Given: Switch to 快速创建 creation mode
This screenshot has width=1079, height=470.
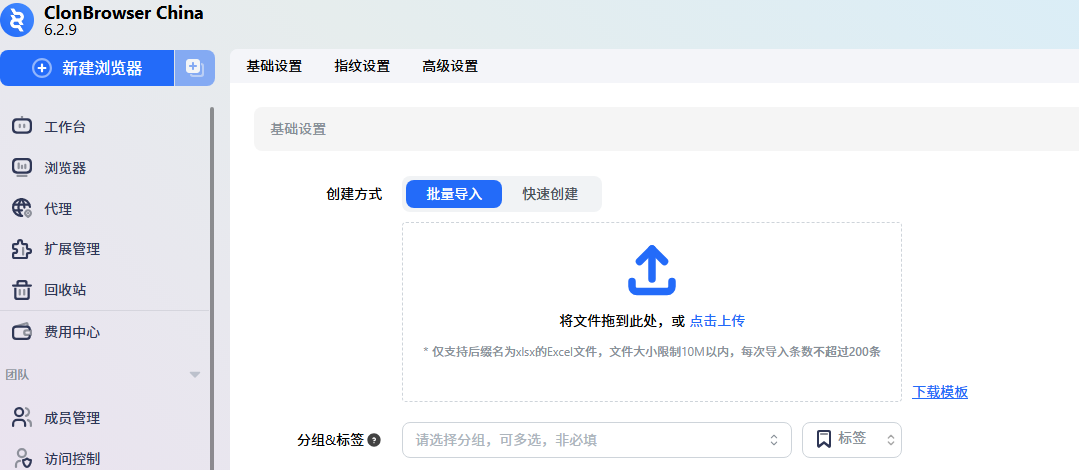Looking at the screenshot, I should [550, 194].
